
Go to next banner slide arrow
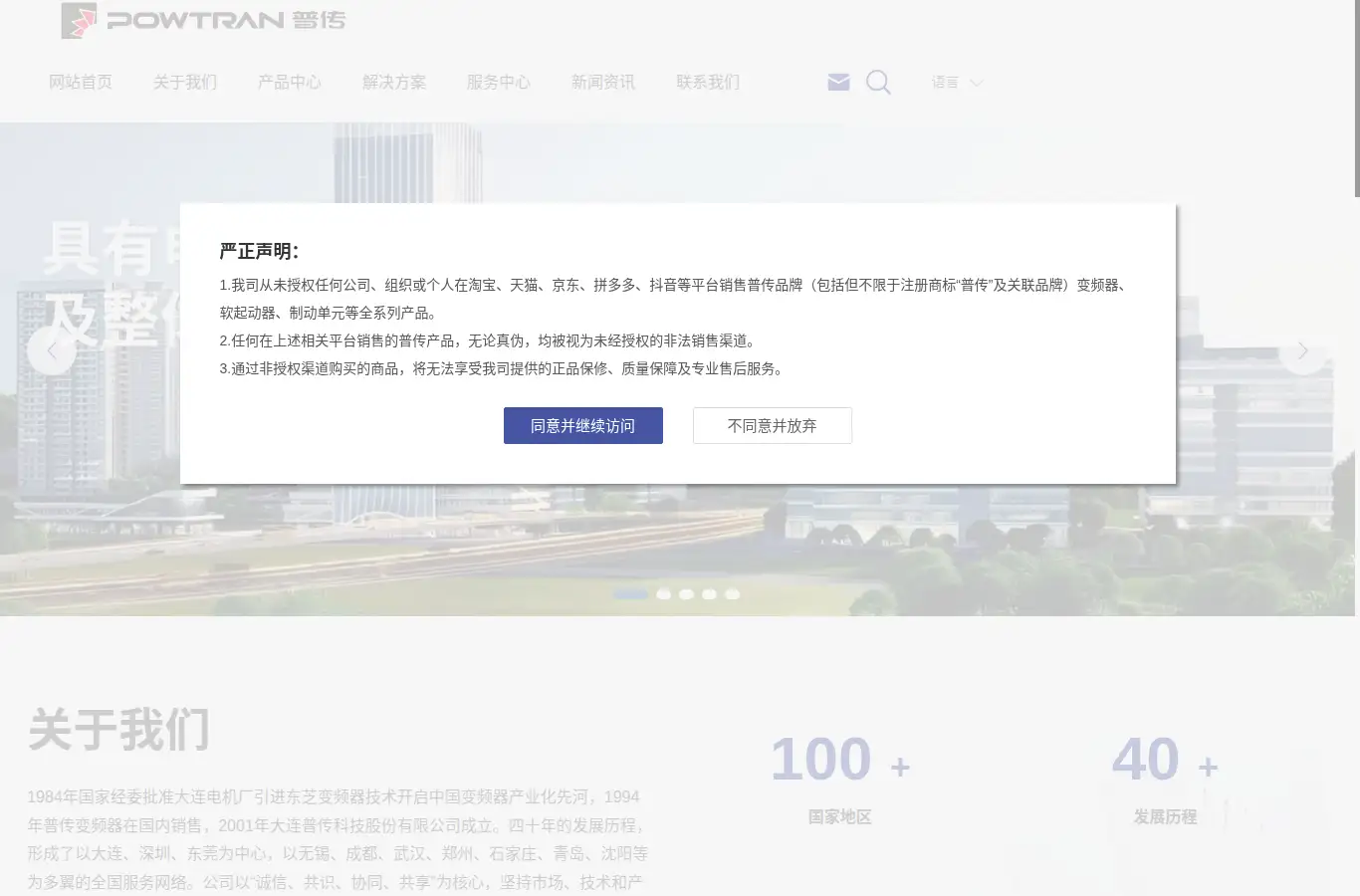coord(1302,350)
